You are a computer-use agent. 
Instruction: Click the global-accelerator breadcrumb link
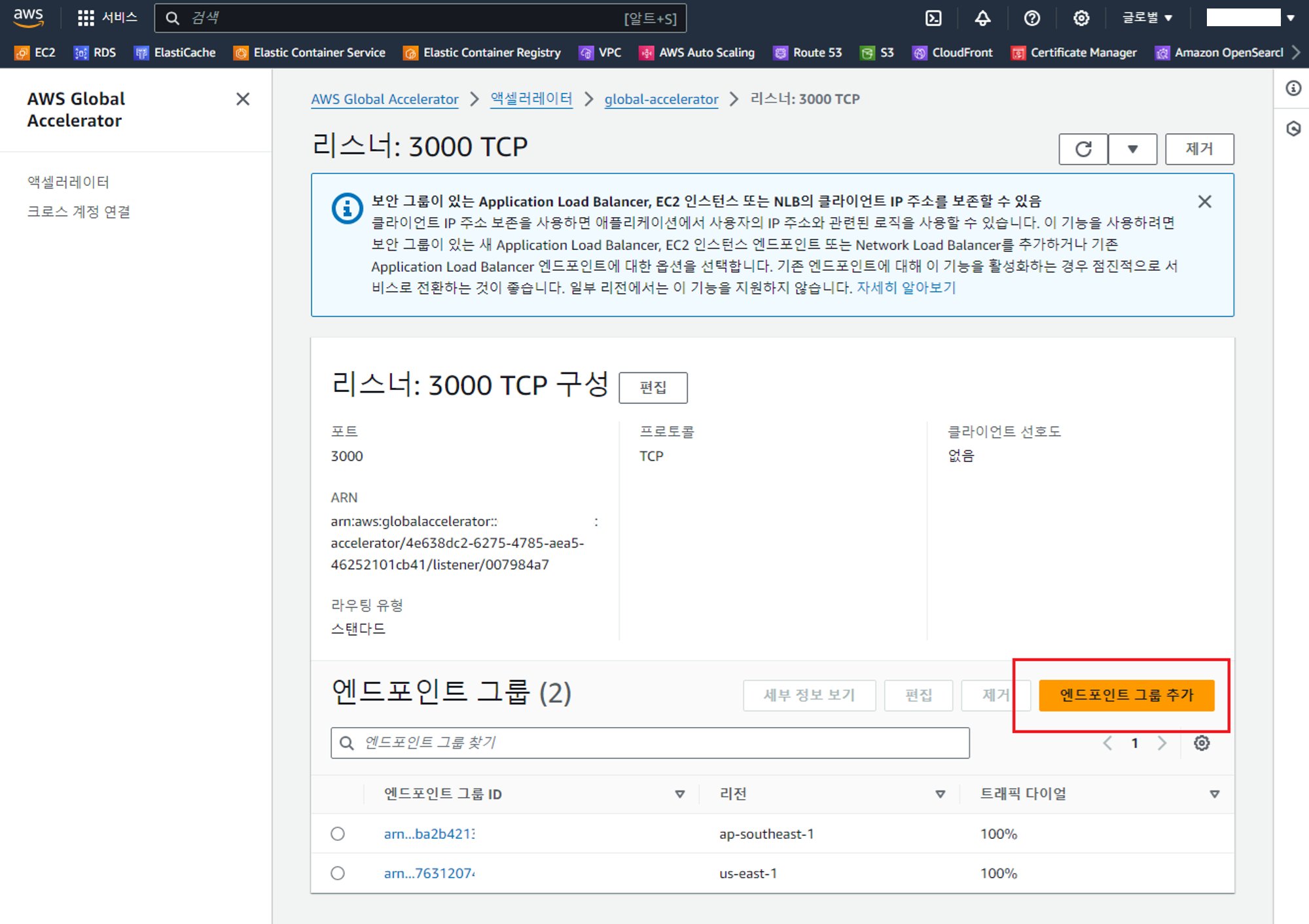[x=661, y=99]
